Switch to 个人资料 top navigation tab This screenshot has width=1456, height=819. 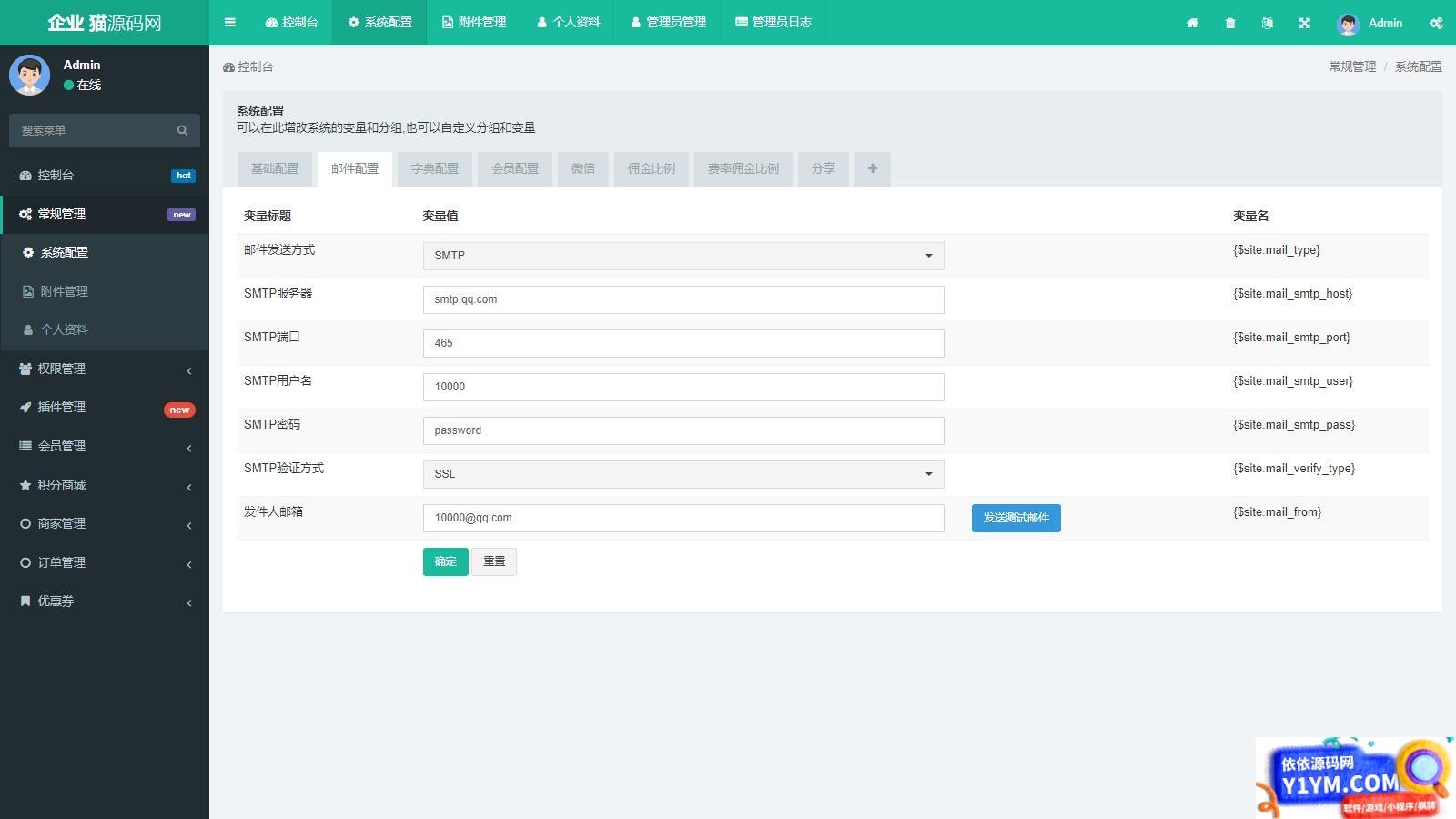coord(568,23)
